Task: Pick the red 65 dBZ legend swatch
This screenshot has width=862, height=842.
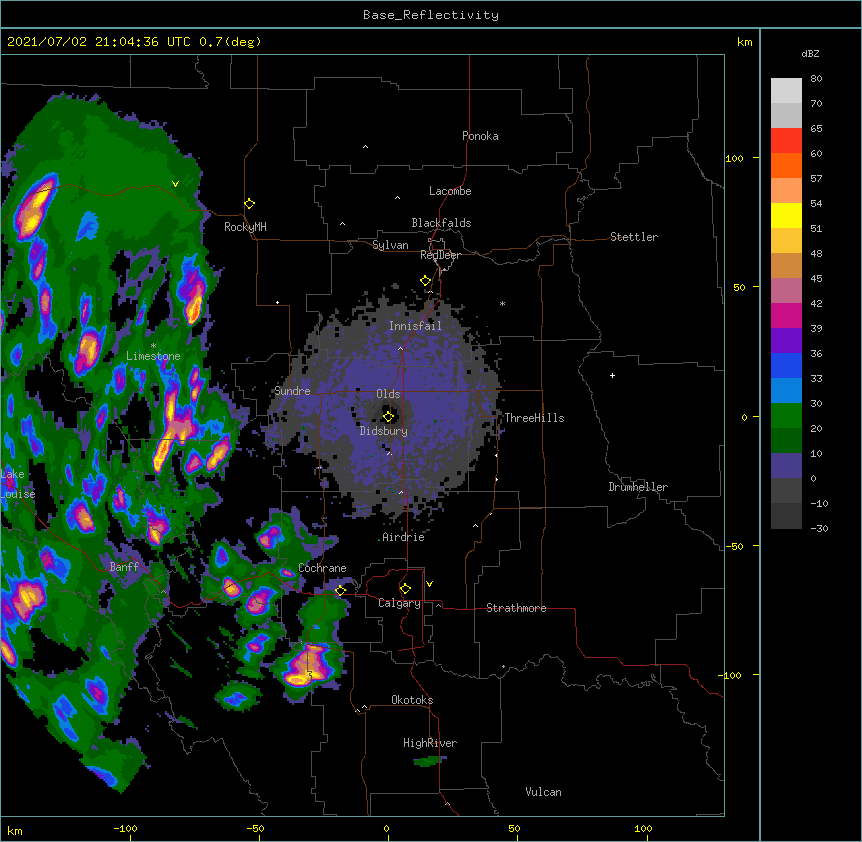Action: (786, 140)
